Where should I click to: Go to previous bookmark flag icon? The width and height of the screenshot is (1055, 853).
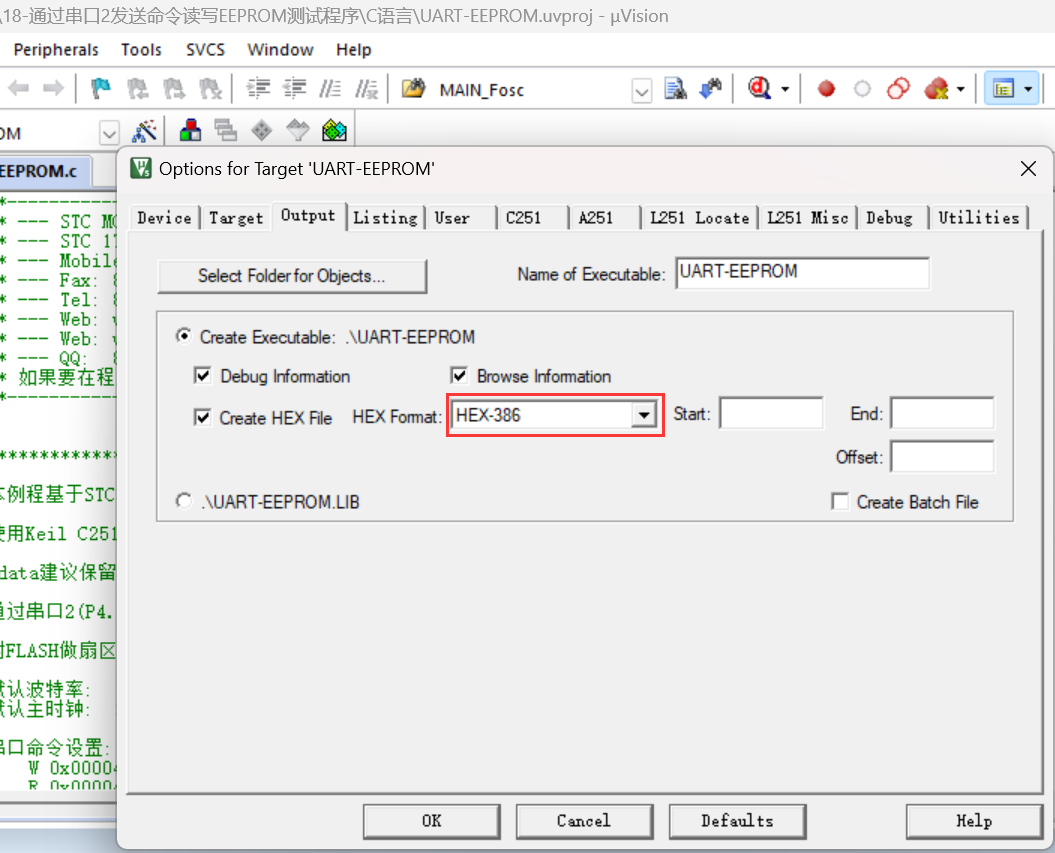coord(138,88)
